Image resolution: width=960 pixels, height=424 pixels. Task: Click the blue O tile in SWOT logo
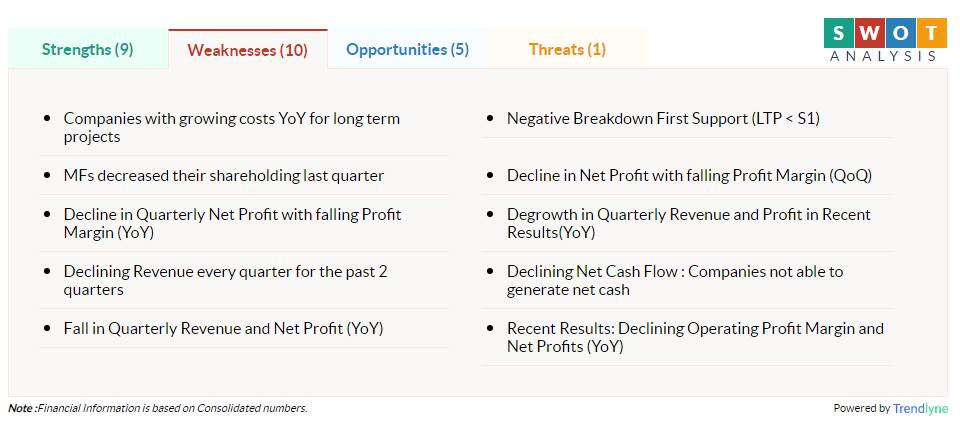[x=901, y=32]
